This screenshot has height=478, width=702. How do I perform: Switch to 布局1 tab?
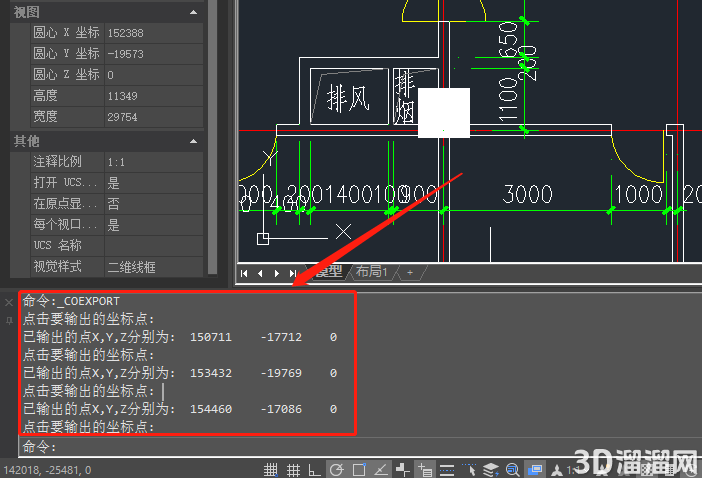(371, 271)
